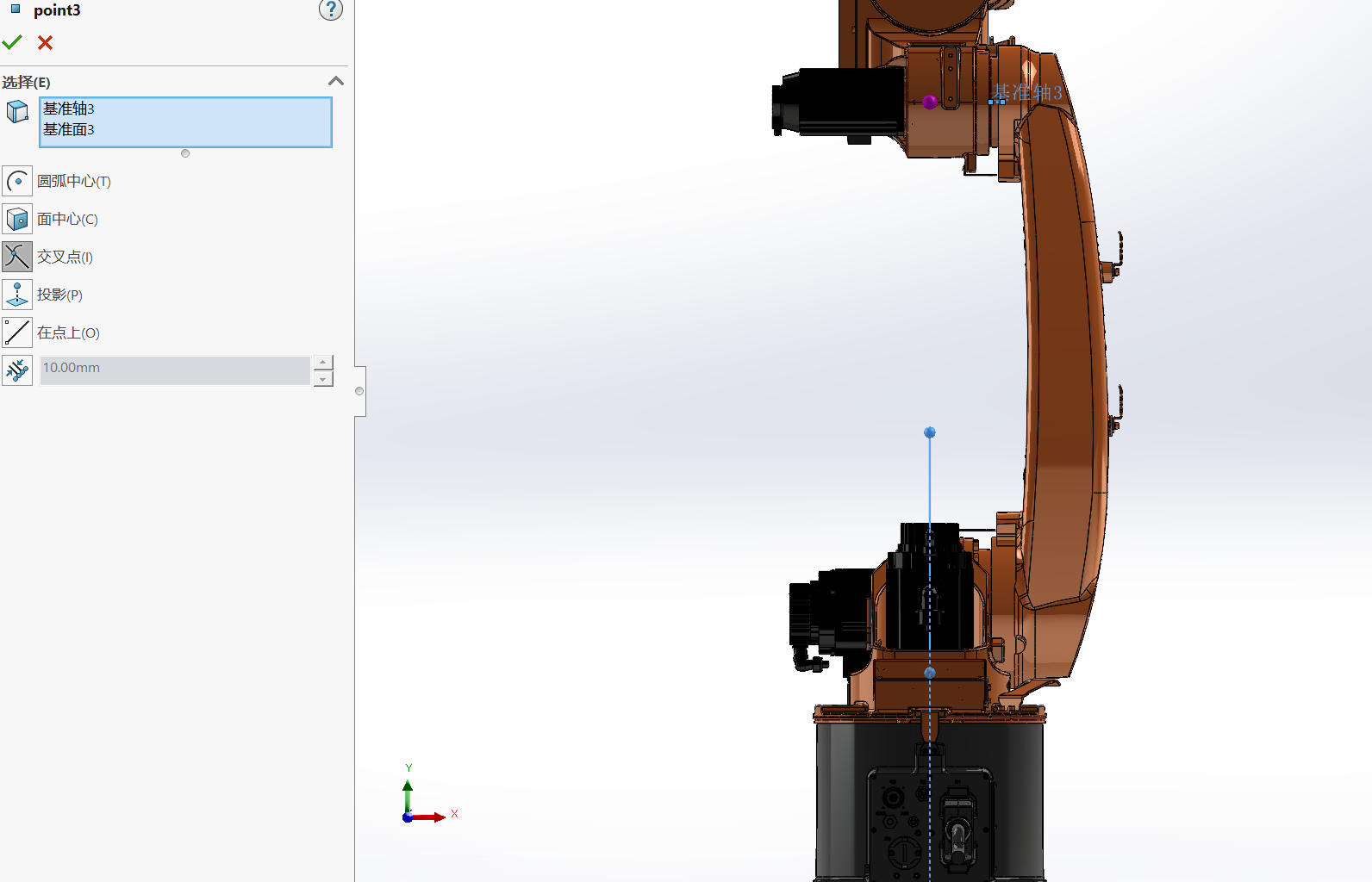The height and width of the screenshot is (882, 1372).
Task: Confirm the point with the green checkmark
Action: 12,42
